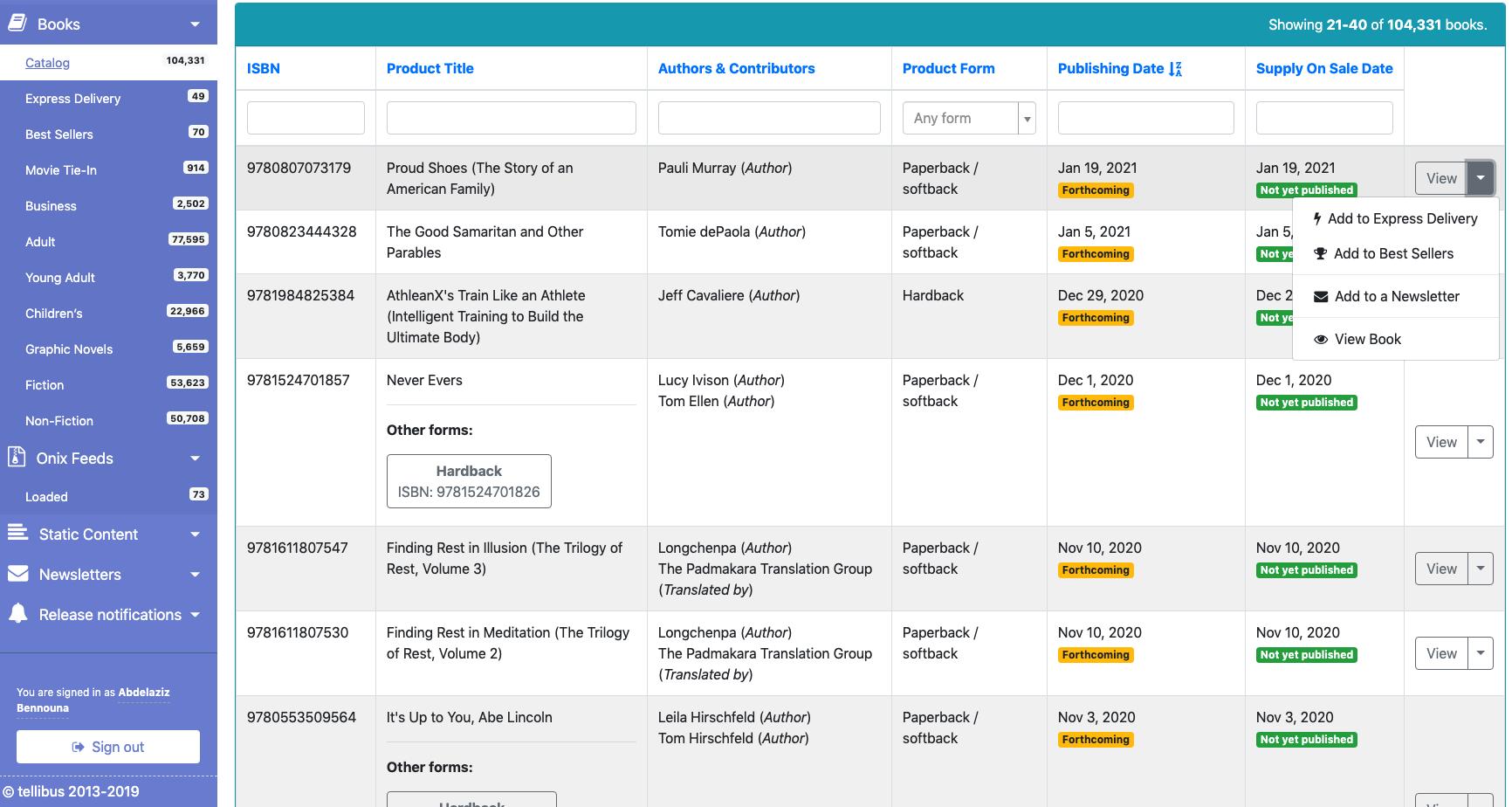The image size is (1512, 807).
Task: Open action dropdown for Never Evers row
Action: pos(1481,442)
